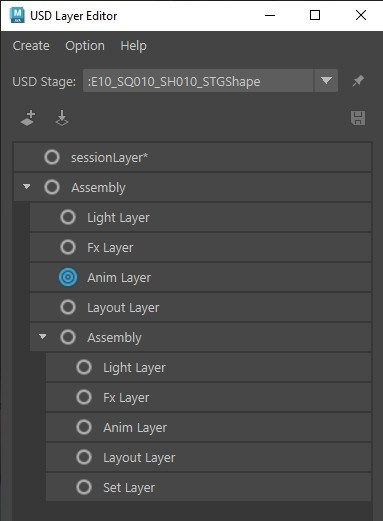Set sessionLayer as edit target

[x=52, y=157]
